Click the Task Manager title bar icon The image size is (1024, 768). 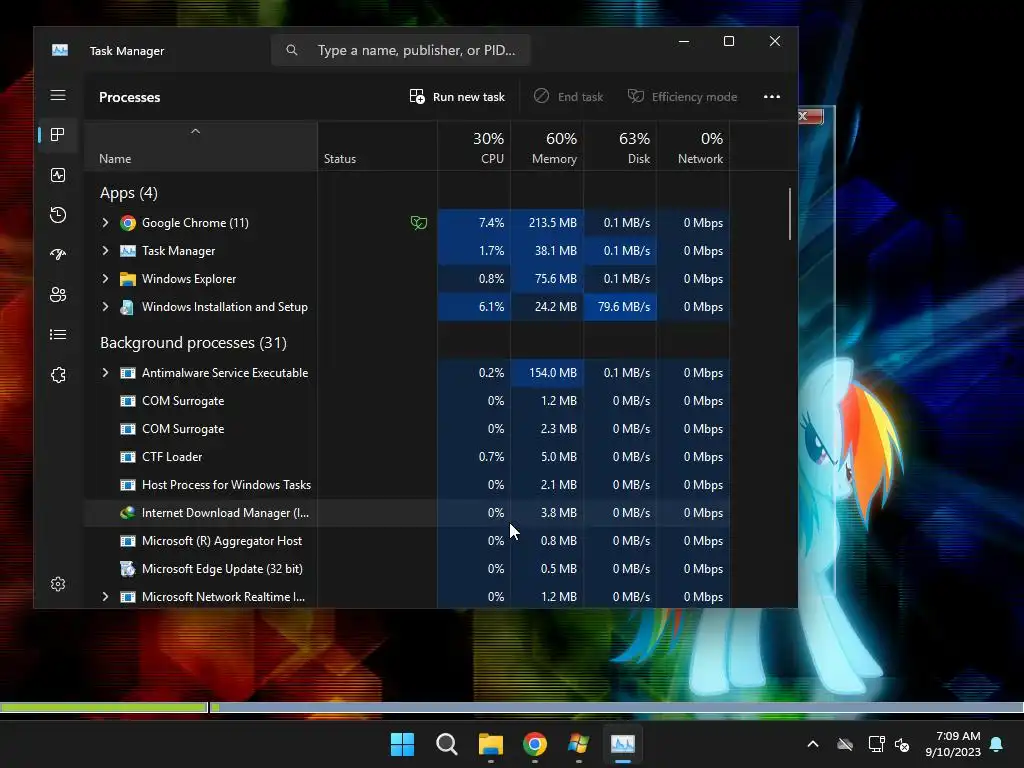point(59,50)
